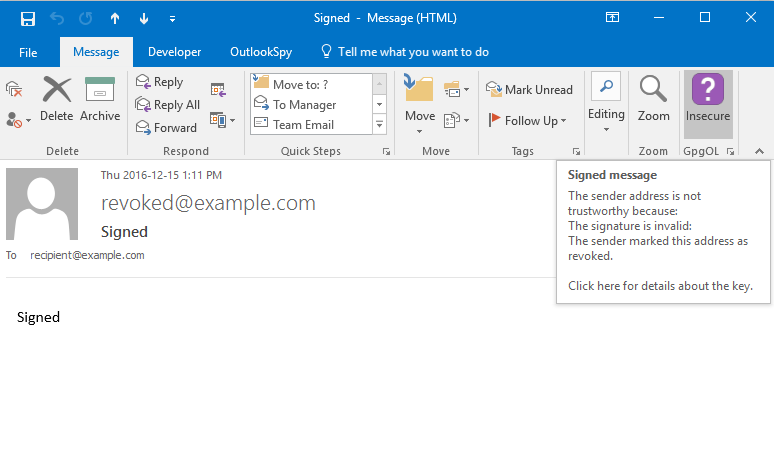Collapse the ribbon with the chevron

(x=759, y=151)
